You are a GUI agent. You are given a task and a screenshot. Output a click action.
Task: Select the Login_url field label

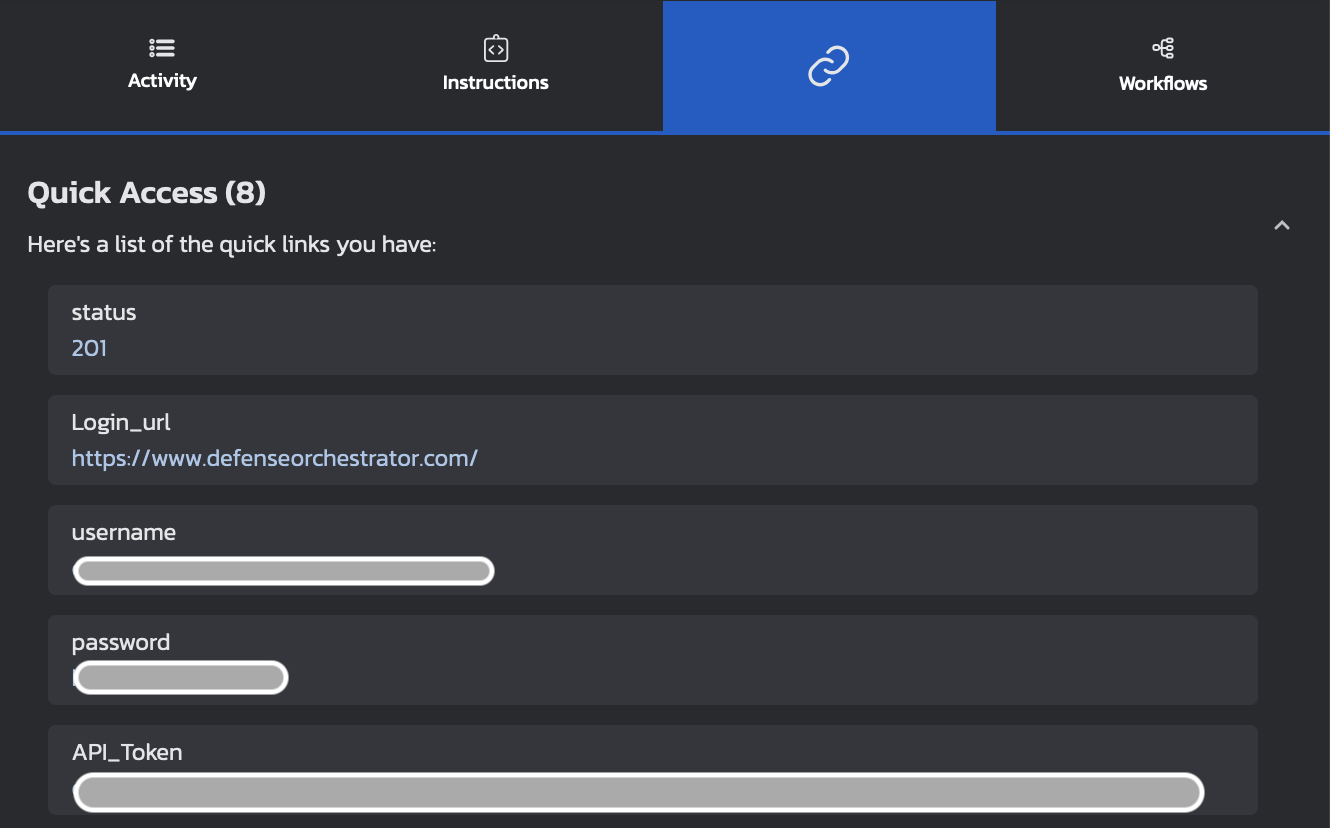point(121,423)
